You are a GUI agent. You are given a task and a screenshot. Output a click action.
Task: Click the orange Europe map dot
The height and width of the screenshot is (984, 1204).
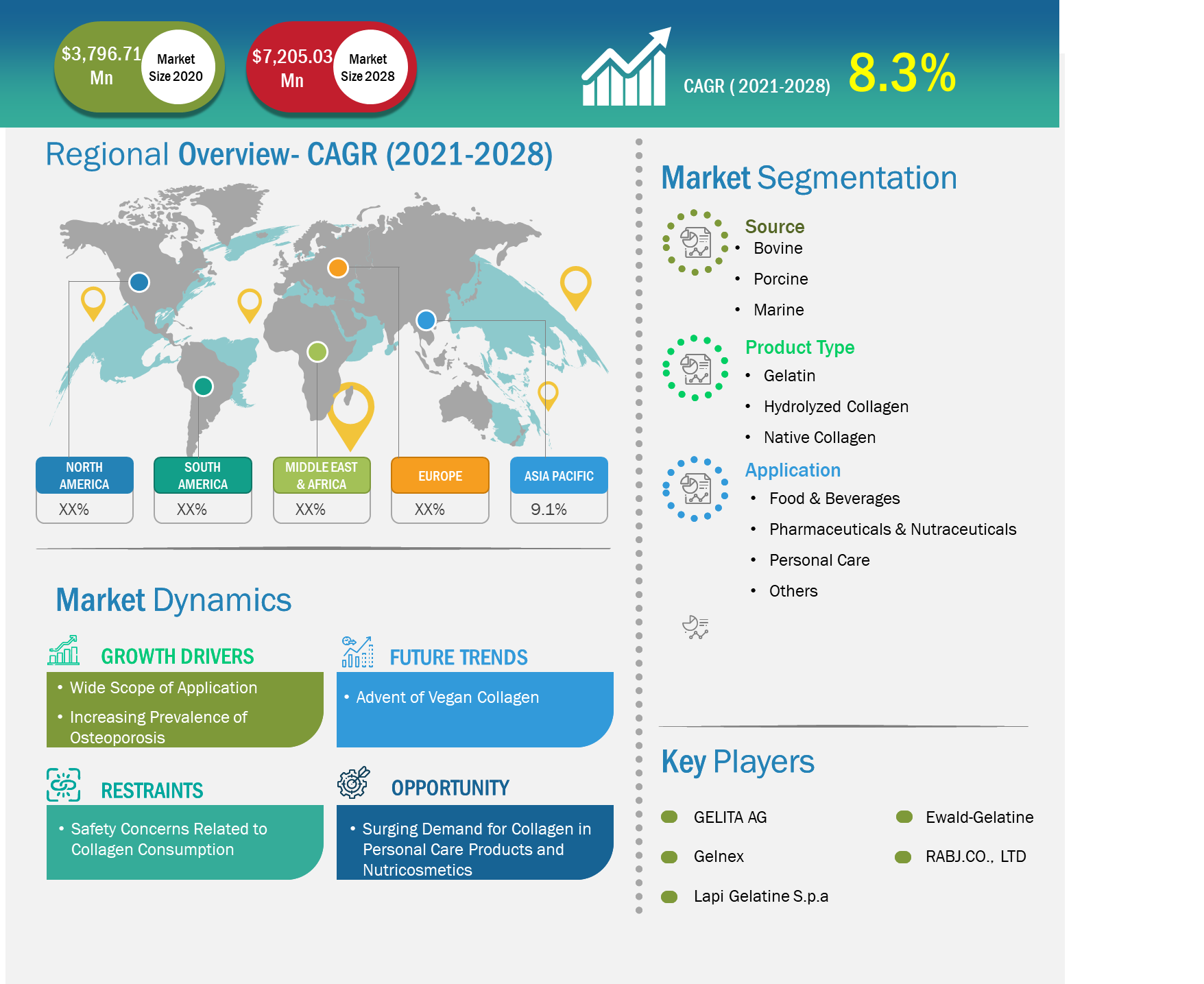tap(337, 267)
